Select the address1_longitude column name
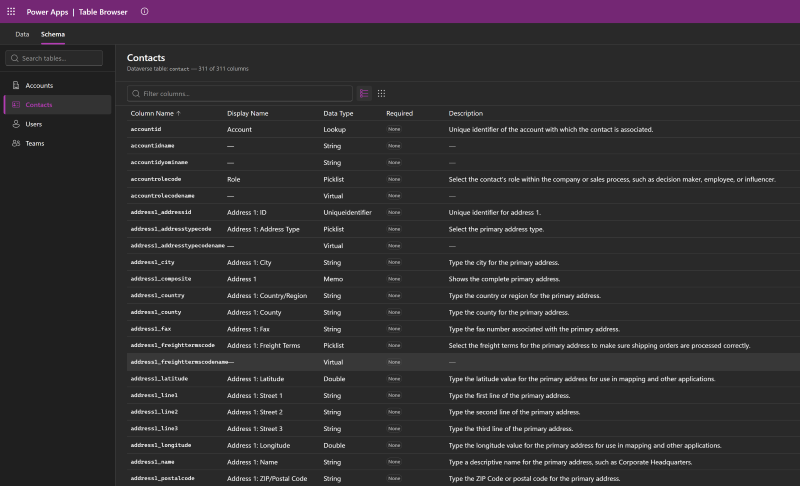800x486 pixels. (x=161, y=445)
